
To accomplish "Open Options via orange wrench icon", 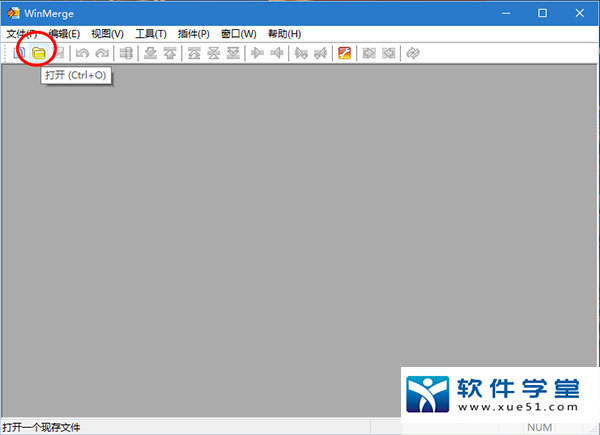I will (344, 53).
